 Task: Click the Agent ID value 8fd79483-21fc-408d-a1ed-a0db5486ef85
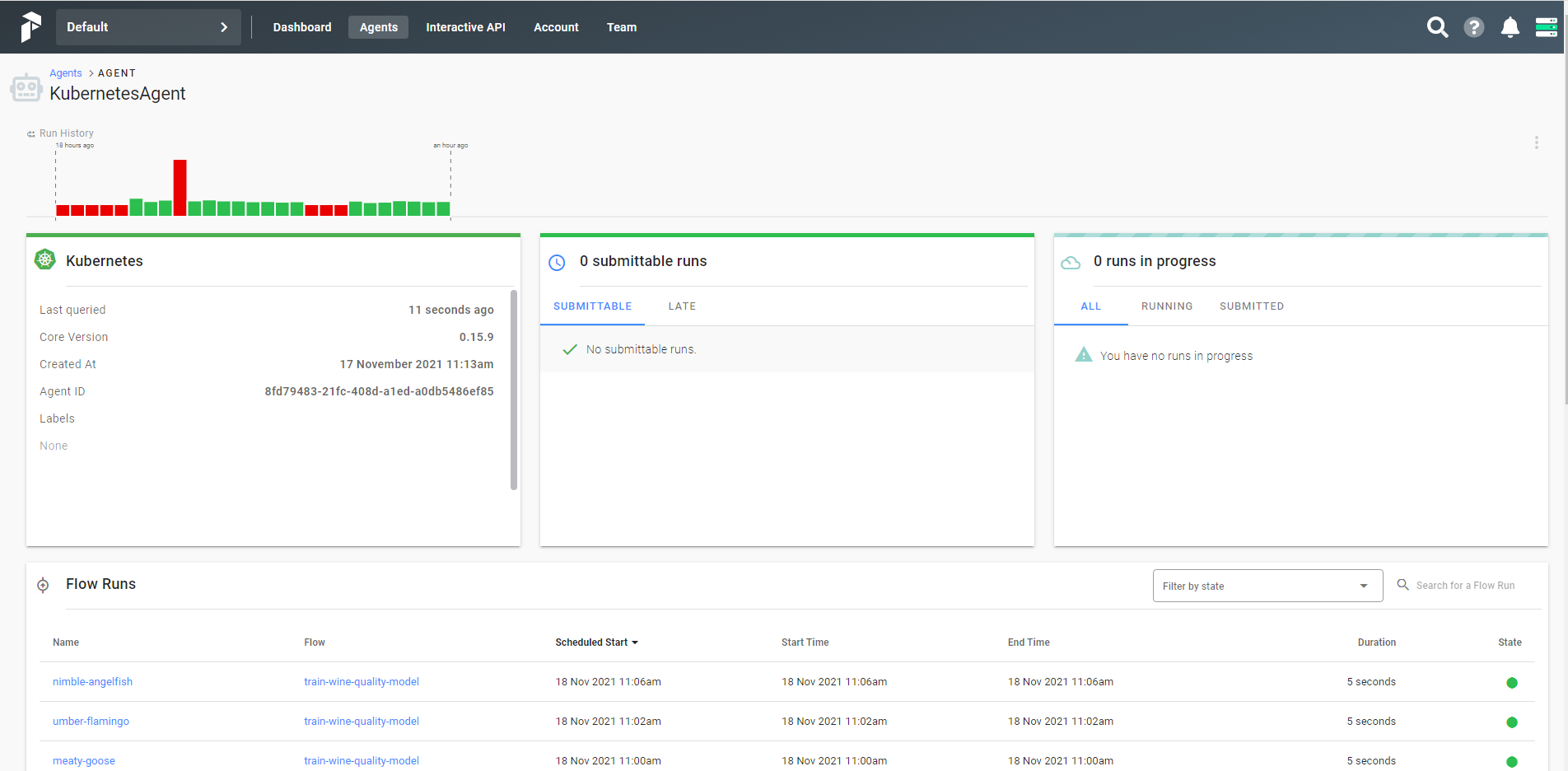[x=379, y=391]
